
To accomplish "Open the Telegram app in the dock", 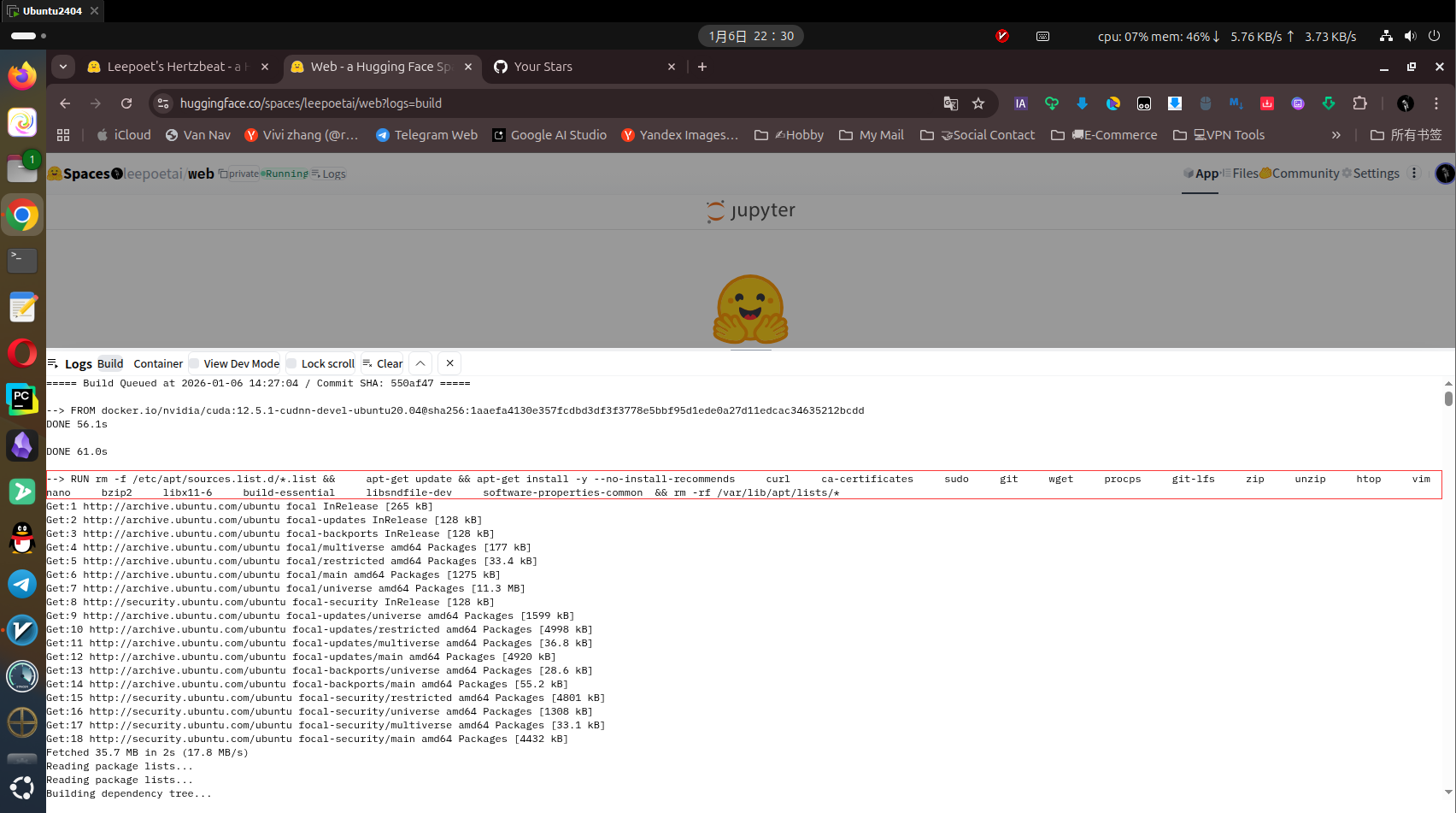I will pyautogui.click(x=22, y=584).
